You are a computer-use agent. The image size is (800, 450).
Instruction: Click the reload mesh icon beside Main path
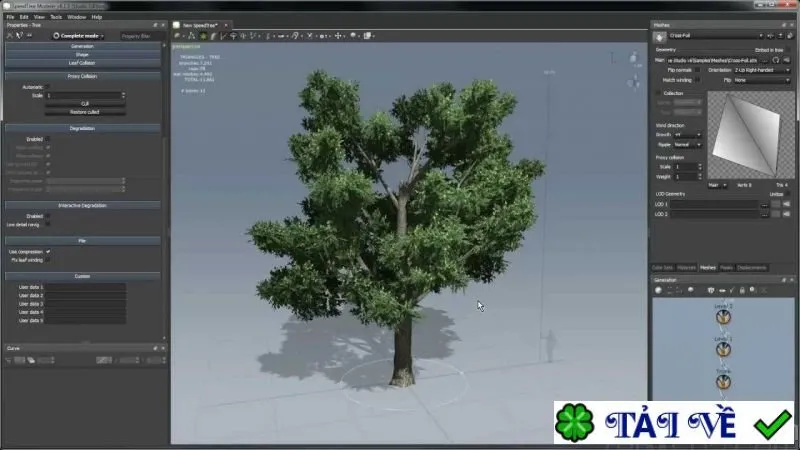[776, 60]
